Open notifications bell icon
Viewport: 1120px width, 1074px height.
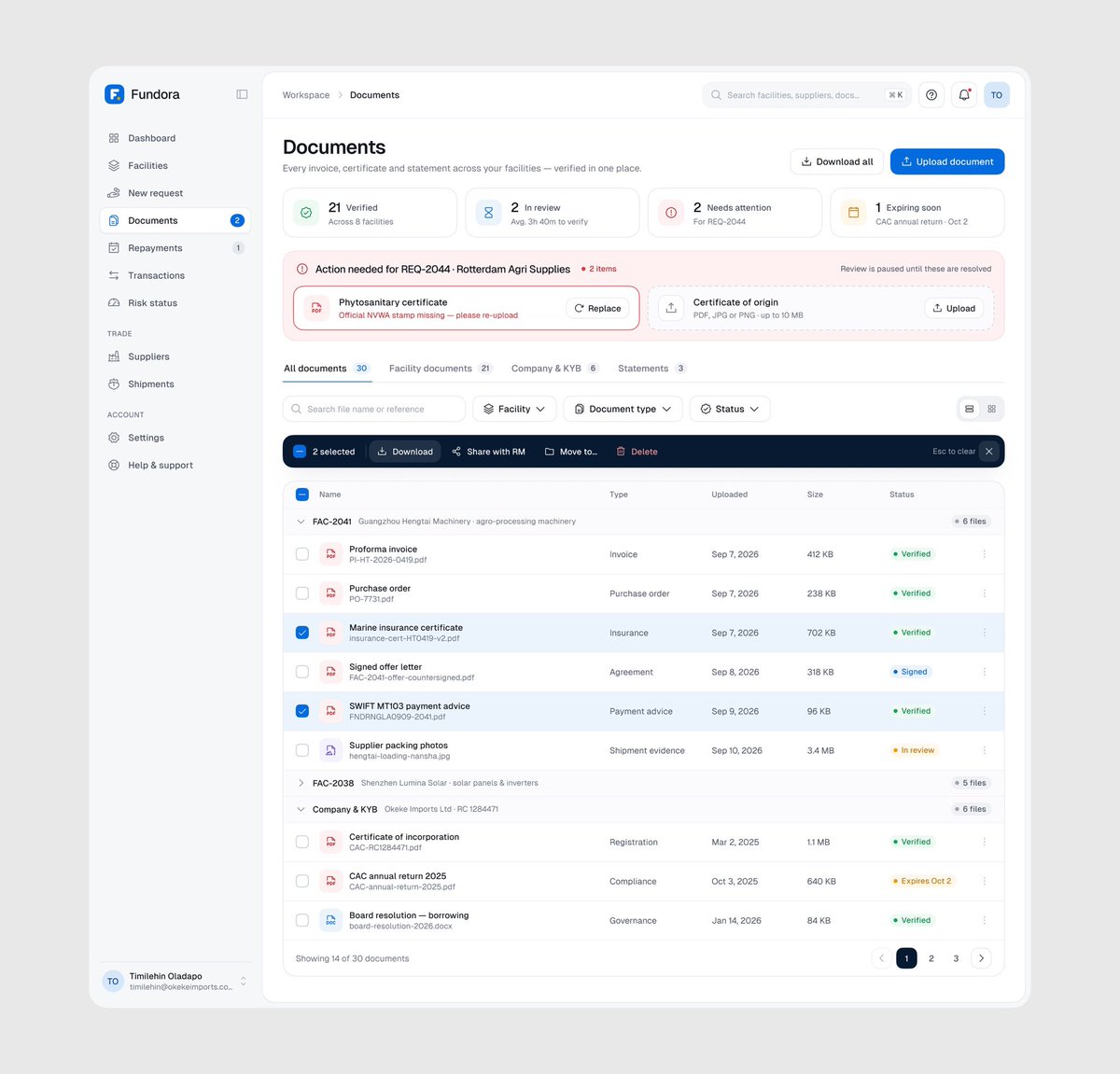pyautogui.click(x=964, y=95)
